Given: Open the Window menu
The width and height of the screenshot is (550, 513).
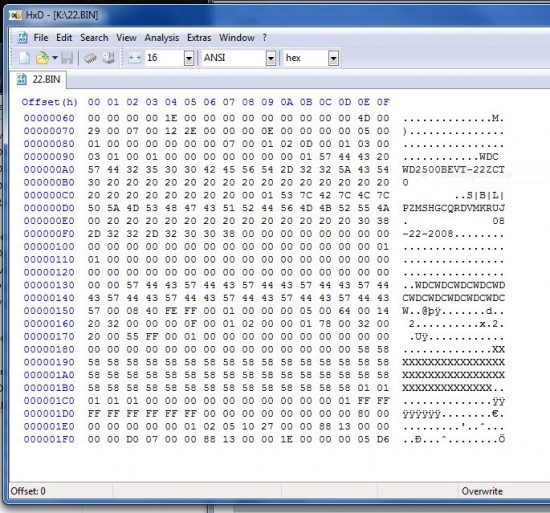Looking at the screenshot, I should (x=237, y=38).
